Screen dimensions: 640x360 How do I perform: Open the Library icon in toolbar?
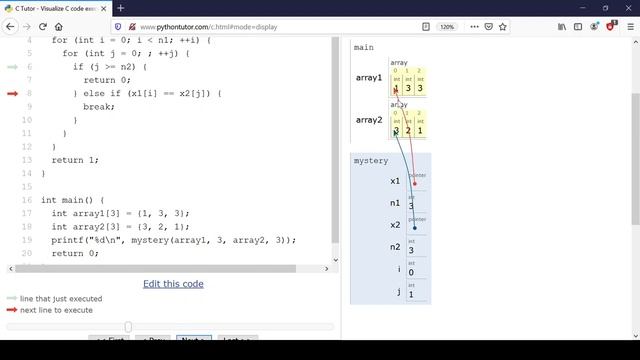tap(562, 27)
